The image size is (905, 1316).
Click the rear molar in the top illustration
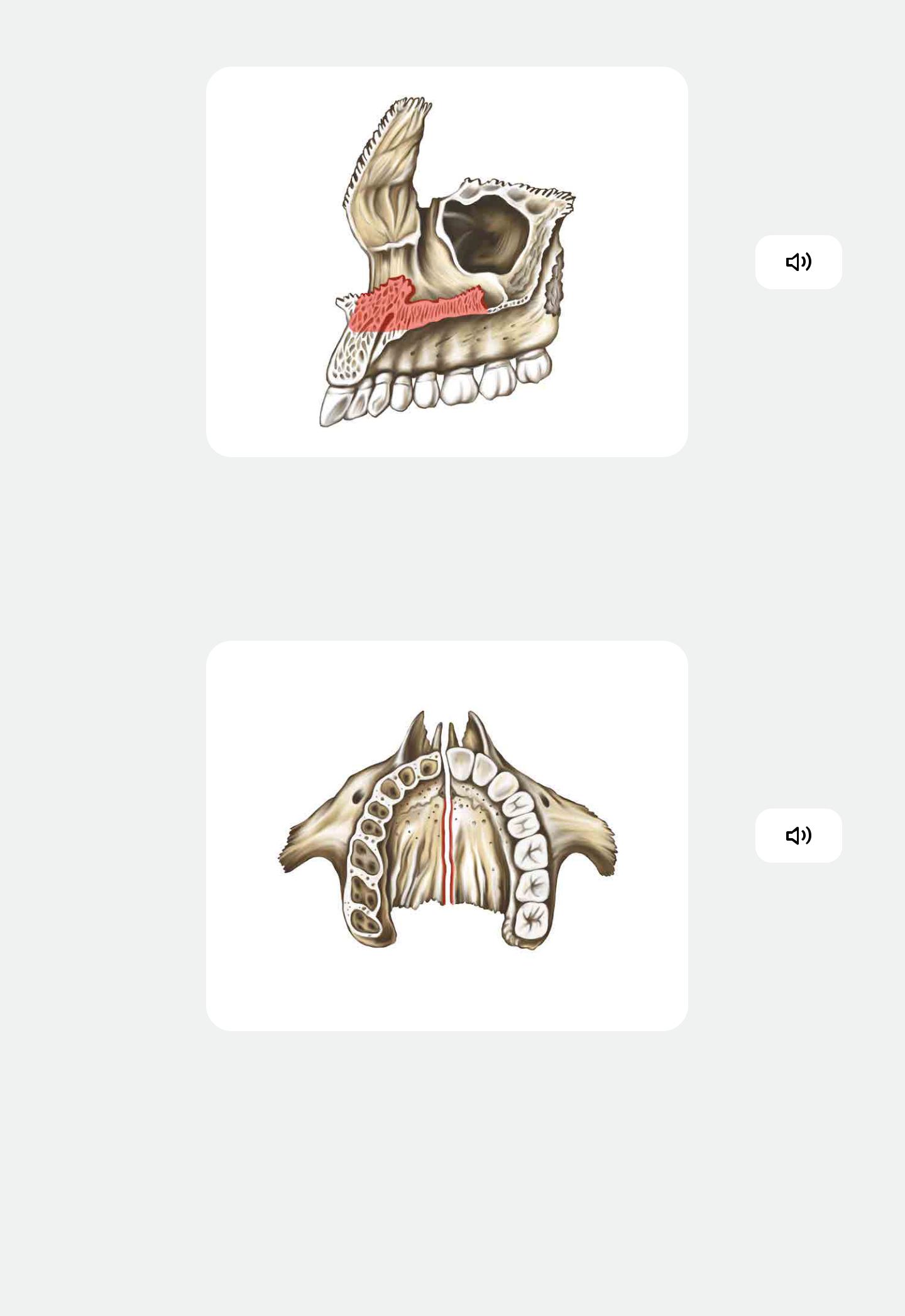534,366
